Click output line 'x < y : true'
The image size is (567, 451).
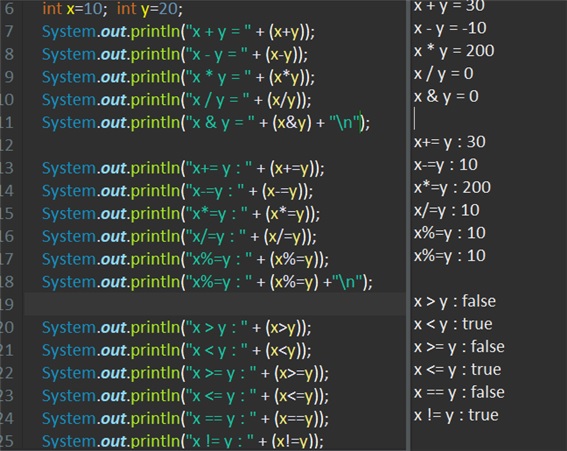click(453, 324)
